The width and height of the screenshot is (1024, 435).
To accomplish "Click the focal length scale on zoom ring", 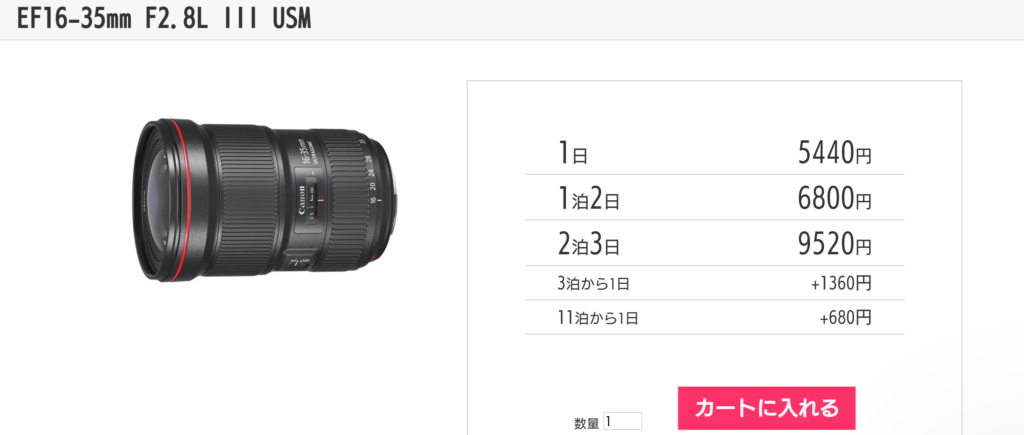I will click(371, 173).
